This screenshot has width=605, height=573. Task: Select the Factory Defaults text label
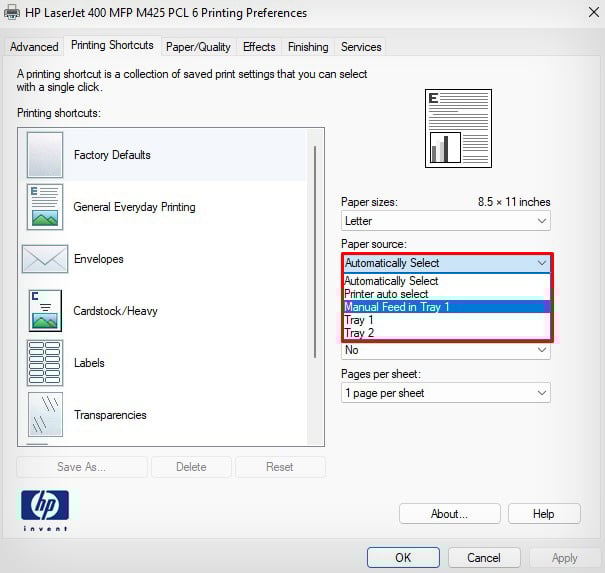(x=112, y=155)
